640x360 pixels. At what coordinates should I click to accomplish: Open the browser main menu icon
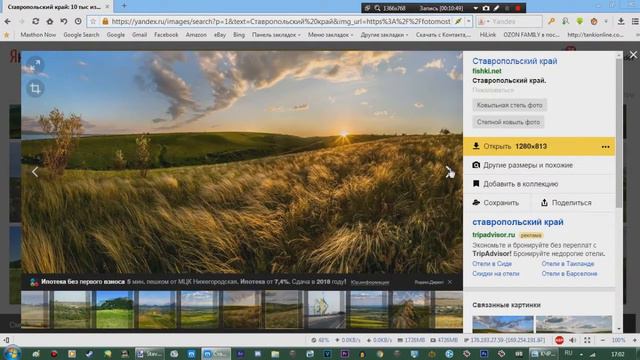click(635, 21)
